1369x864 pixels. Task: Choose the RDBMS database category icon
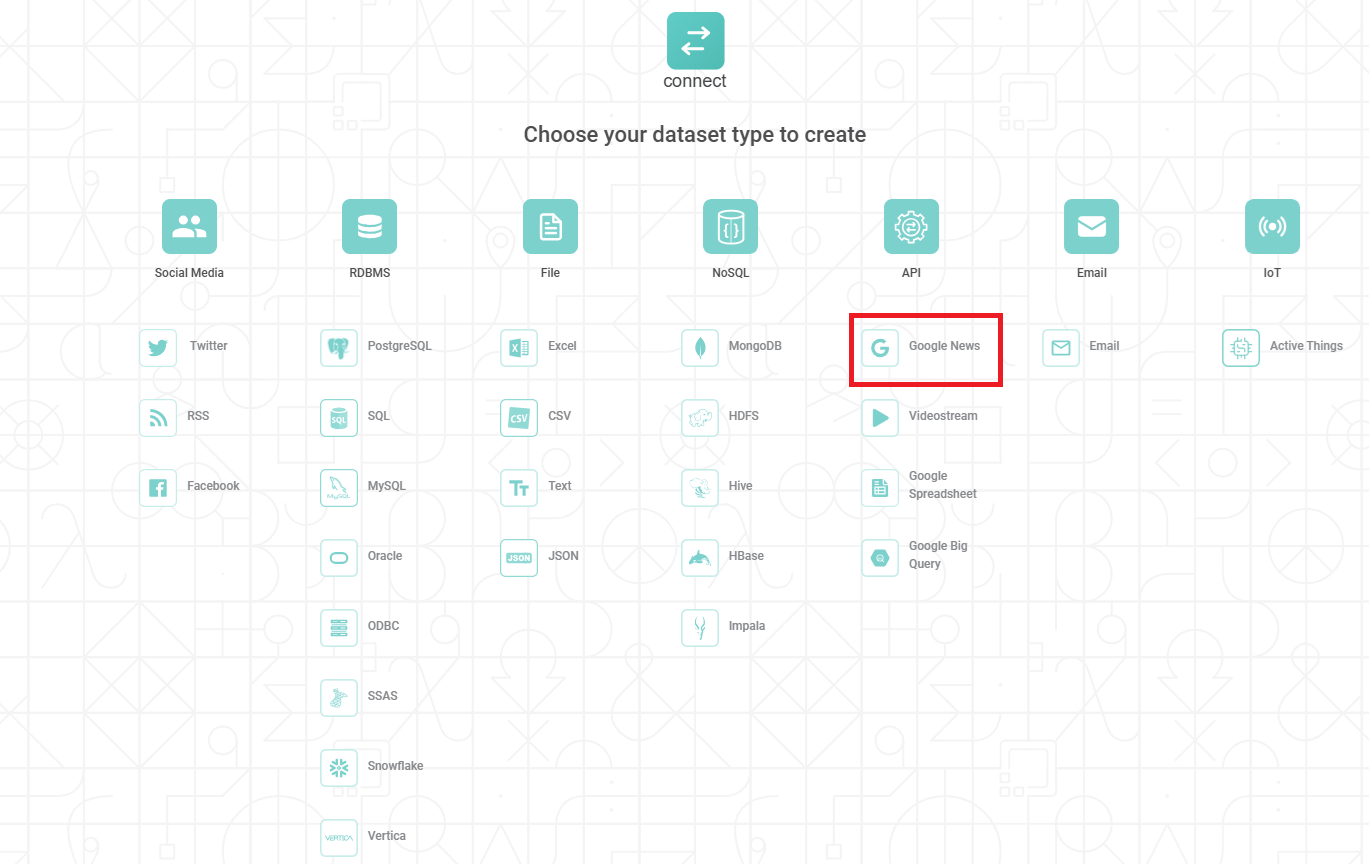[369, 226]
